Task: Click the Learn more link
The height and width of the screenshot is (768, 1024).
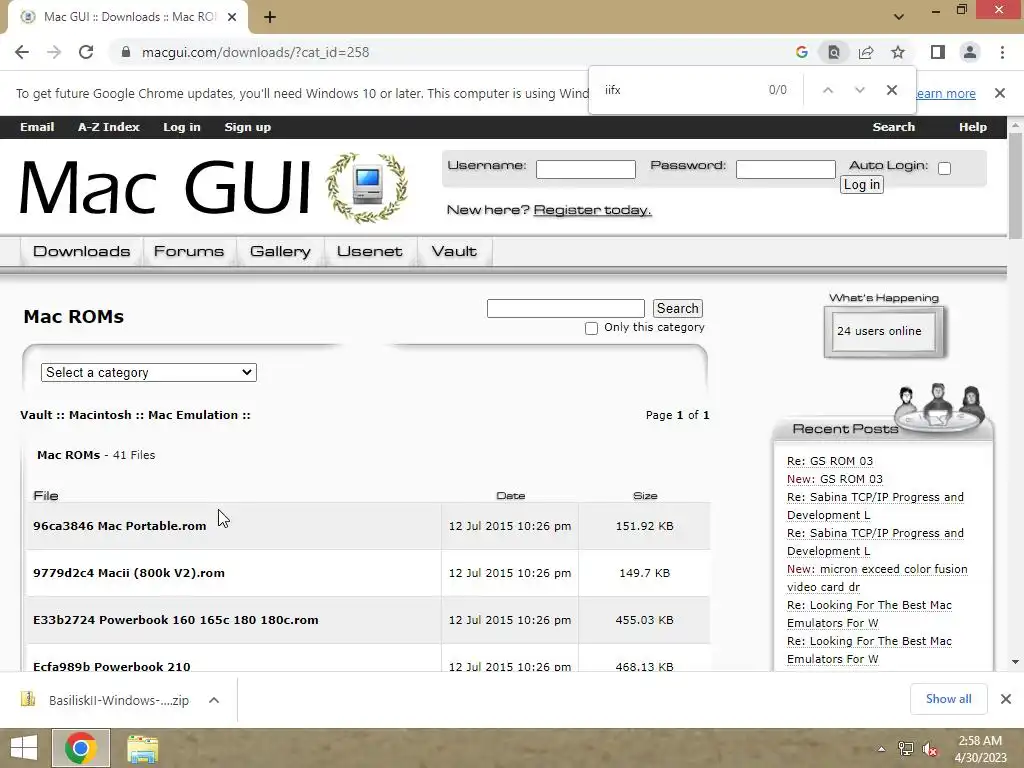Action: tap(946, 93)
